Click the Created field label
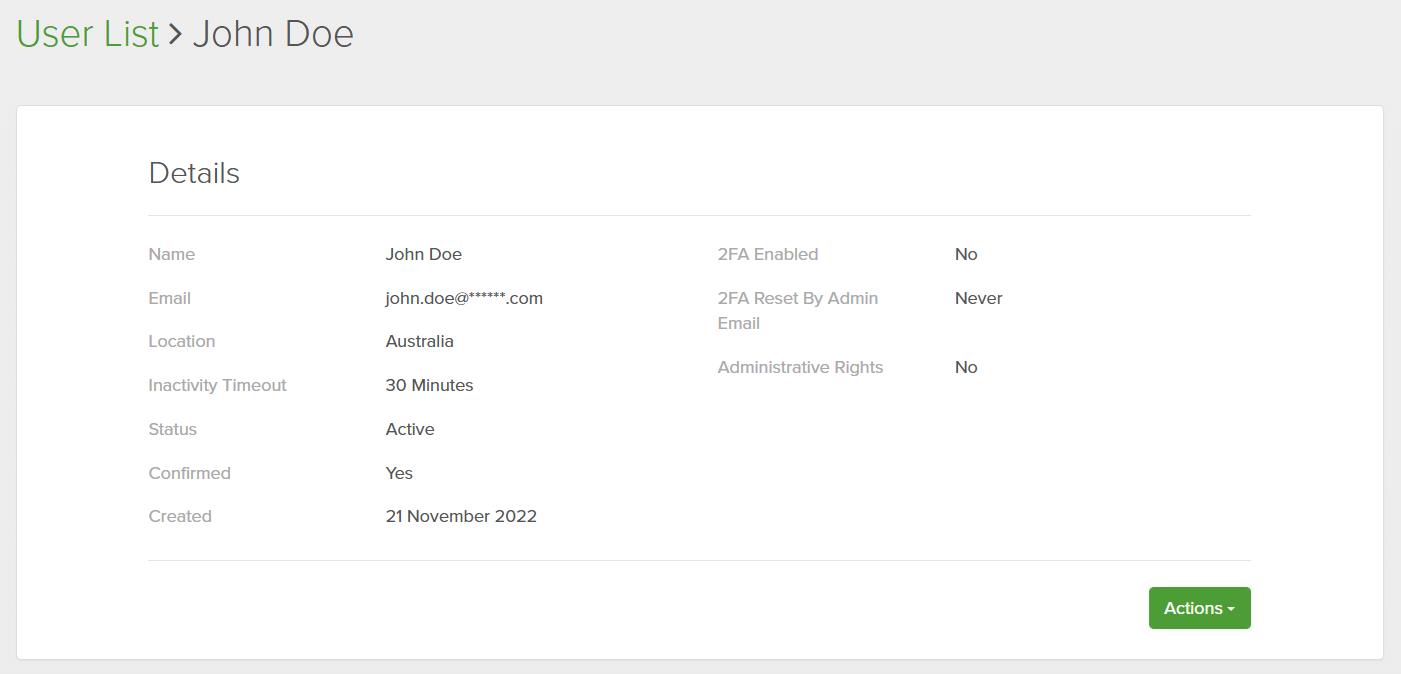The height and width of the screenshot is (674, 1401). (180, 516)
